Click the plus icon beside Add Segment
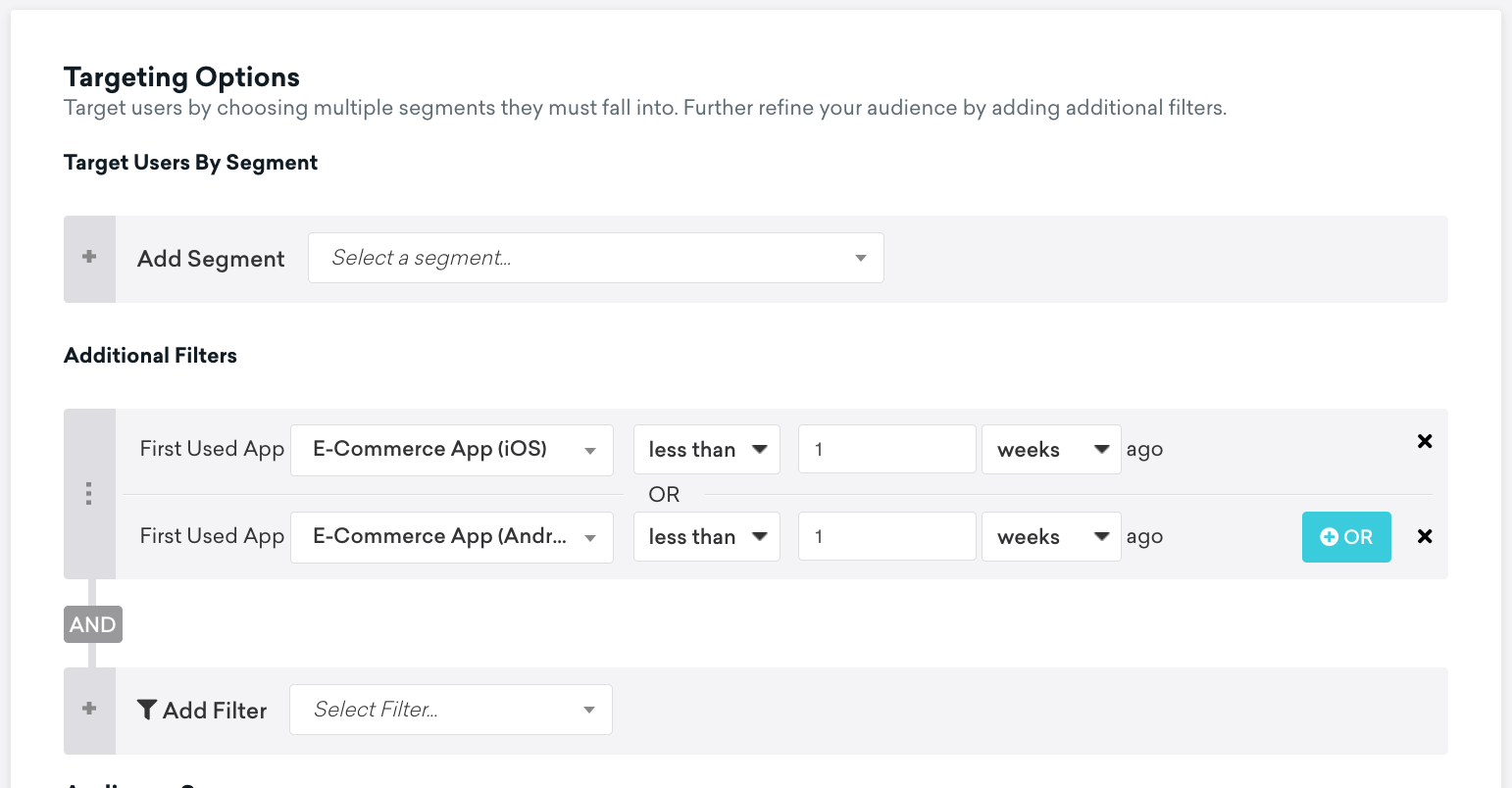Image resolution: width=1512 pixels, height=788 pixels. coord(89,258)
